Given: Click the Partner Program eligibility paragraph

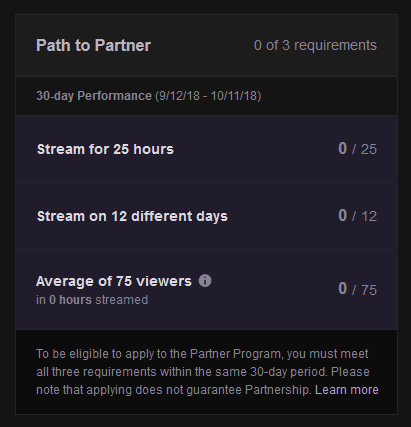Looking at the screenshot, I should click(207, 372).
